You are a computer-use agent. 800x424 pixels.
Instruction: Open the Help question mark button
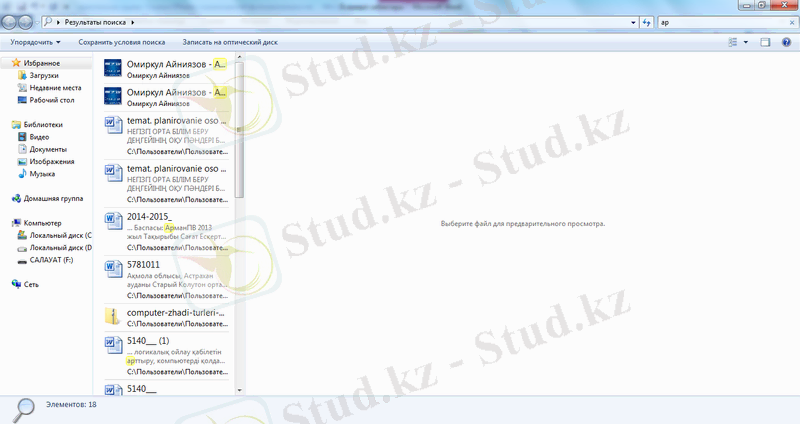coord(785,42)
